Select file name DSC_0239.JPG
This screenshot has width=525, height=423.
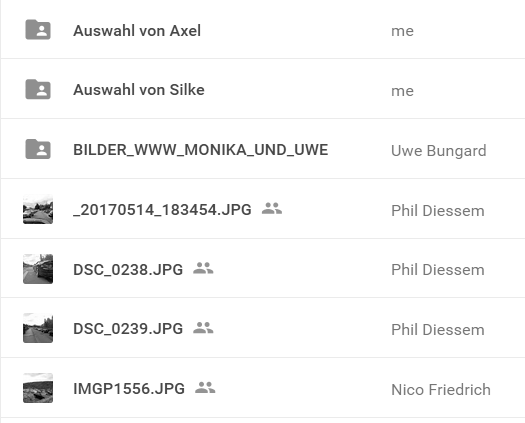point(128,329)
